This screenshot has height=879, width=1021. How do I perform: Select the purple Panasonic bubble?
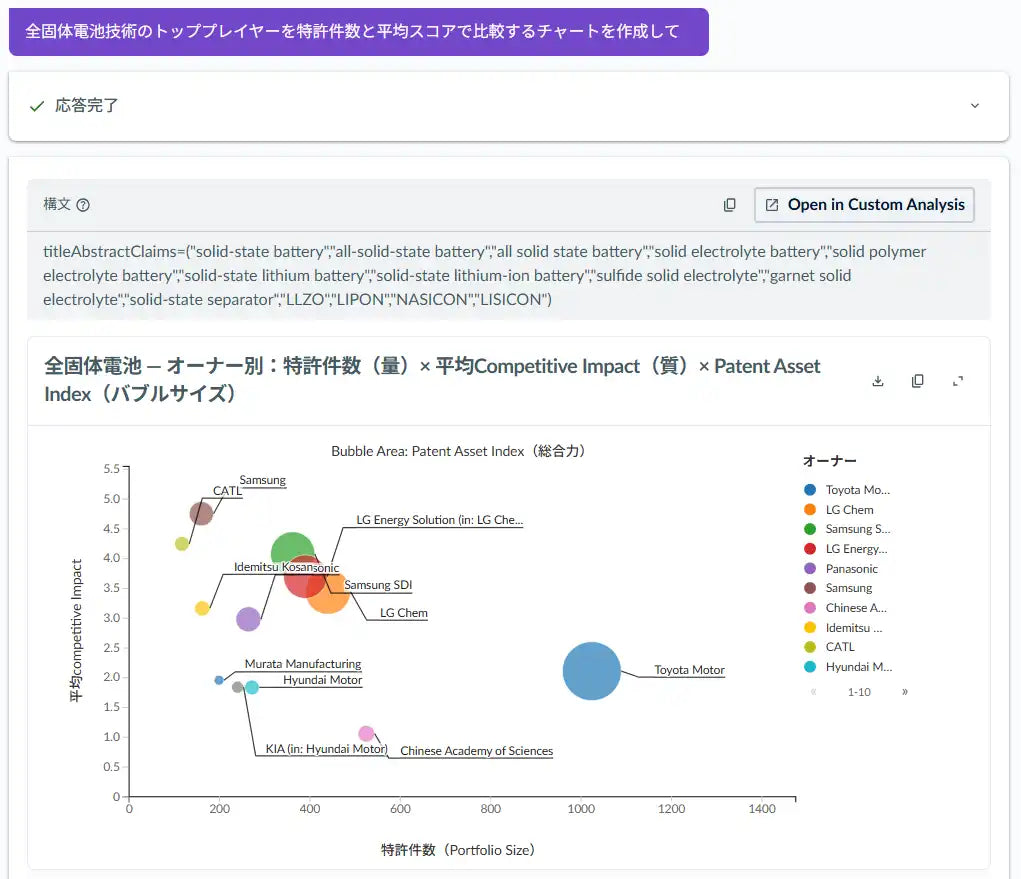point(248,619)
